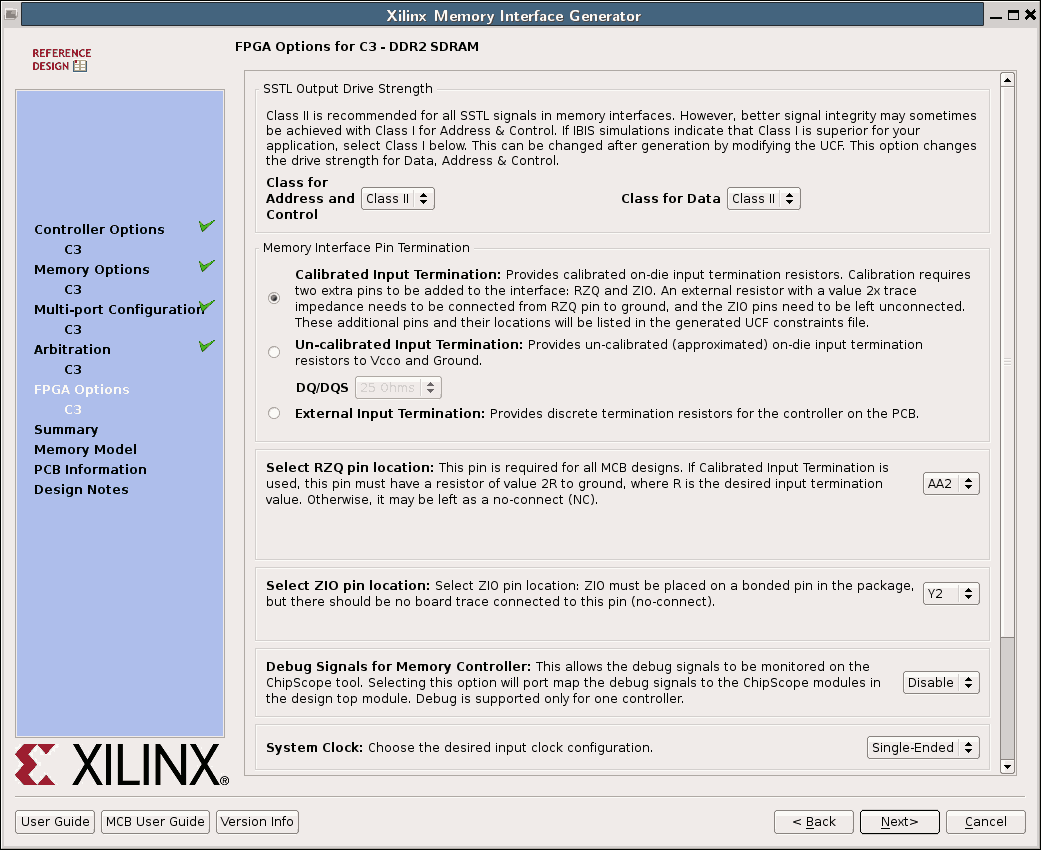
Task: Click the Next button
Action: [x=899, y=822]
